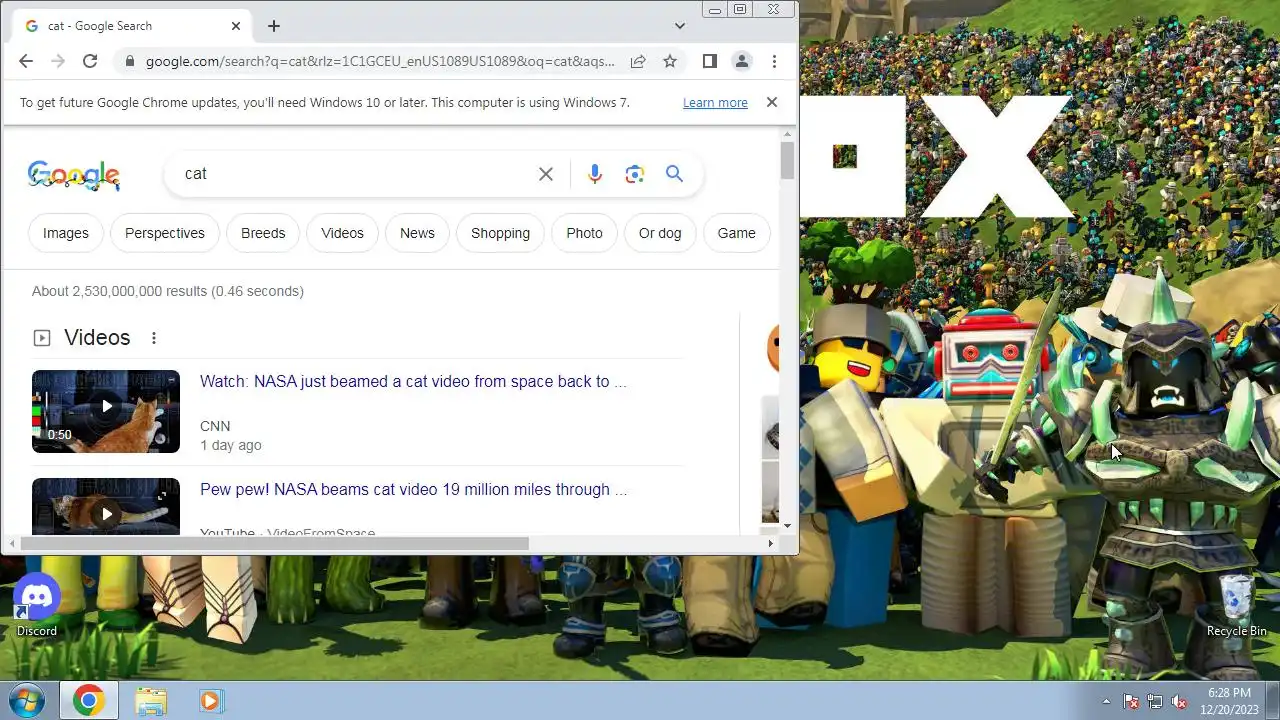Open the Chrome side panel icon

(710, 61)
